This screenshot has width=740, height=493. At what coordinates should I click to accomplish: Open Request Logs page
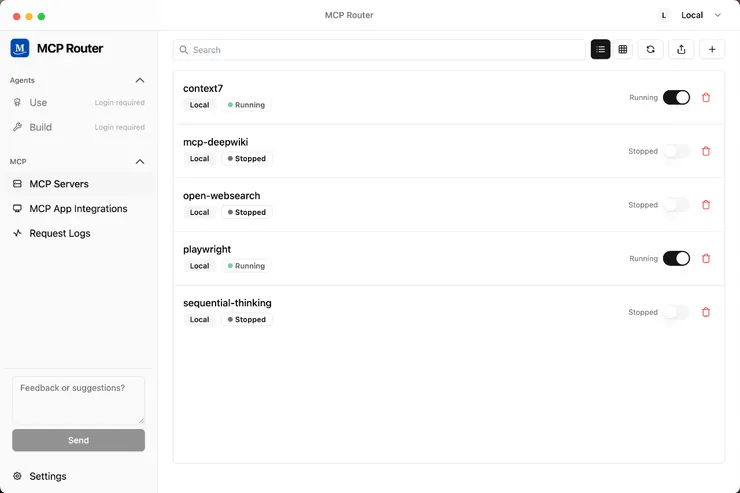(x=60, y=233)
